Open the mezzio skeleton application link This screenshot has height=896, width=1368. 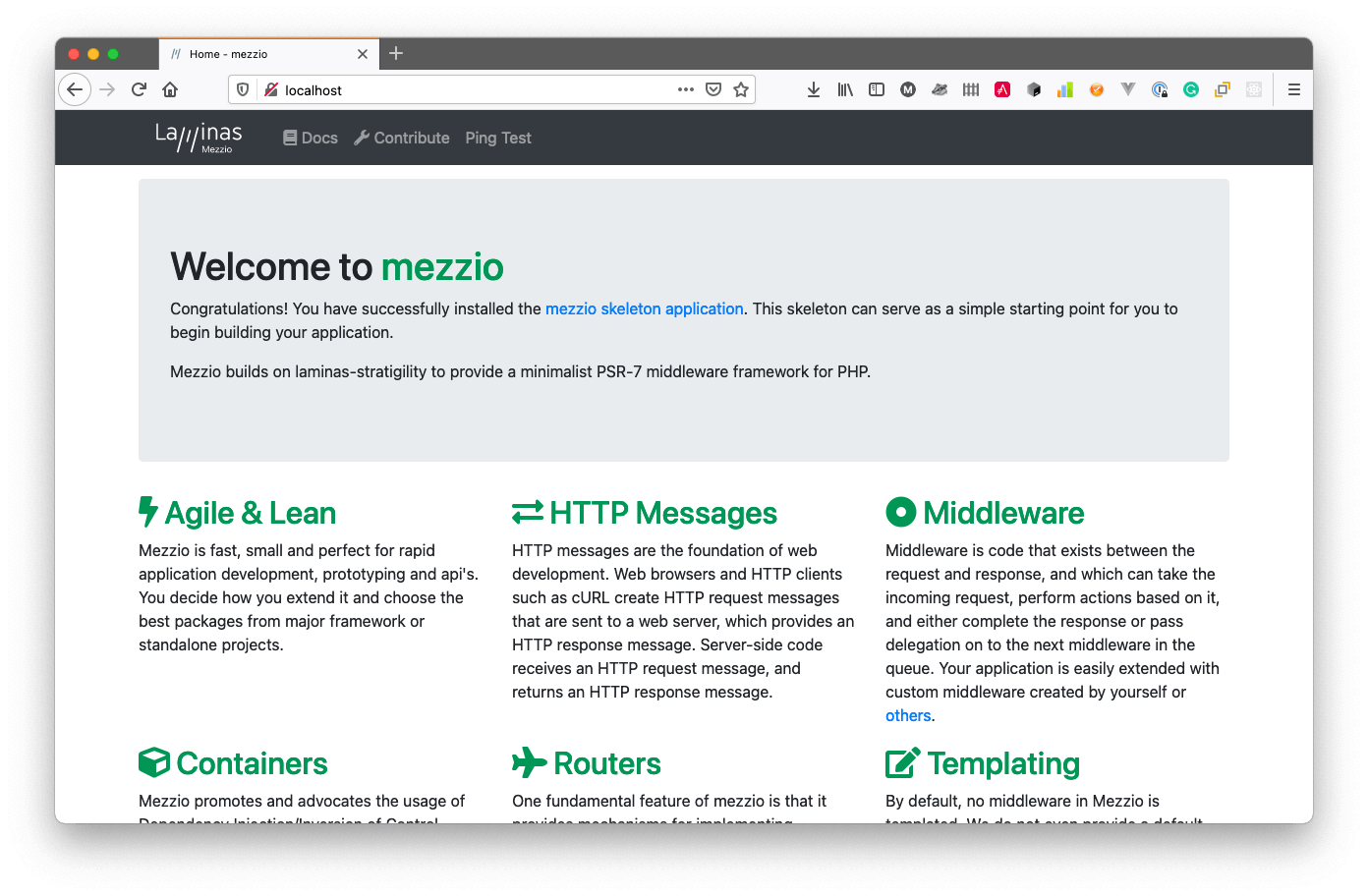point(645,308)
